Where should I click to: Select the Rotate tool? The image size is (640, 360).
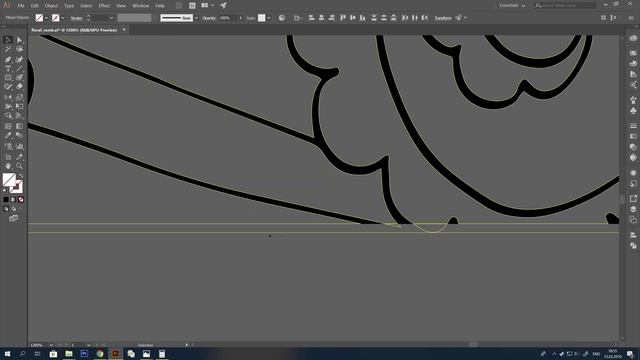pyautogui.click(x=8, y=97)
